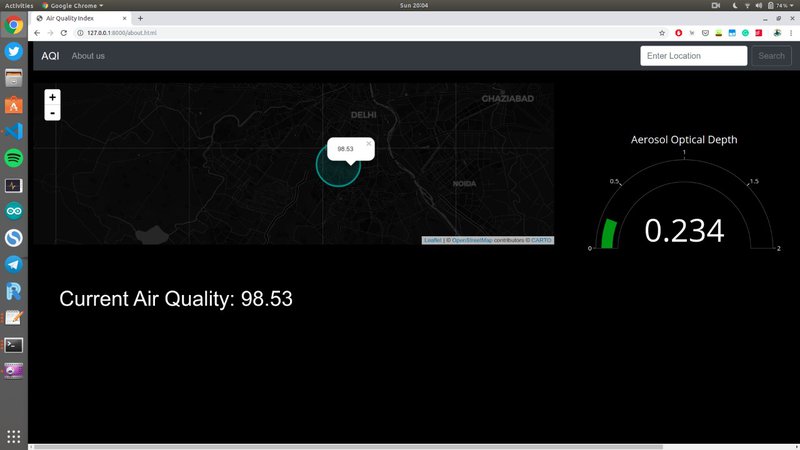Focus the Enter Location input field
This screenshot has width=800, height=450.
click(693, 56)
